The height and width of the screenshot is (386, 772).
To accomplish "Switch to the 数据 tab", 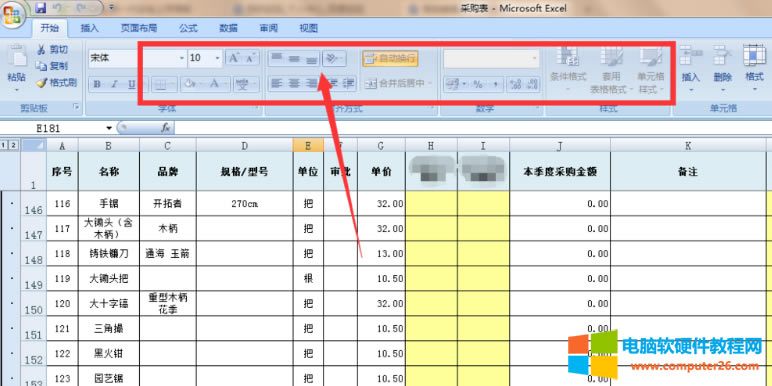I will coord(228,28).
